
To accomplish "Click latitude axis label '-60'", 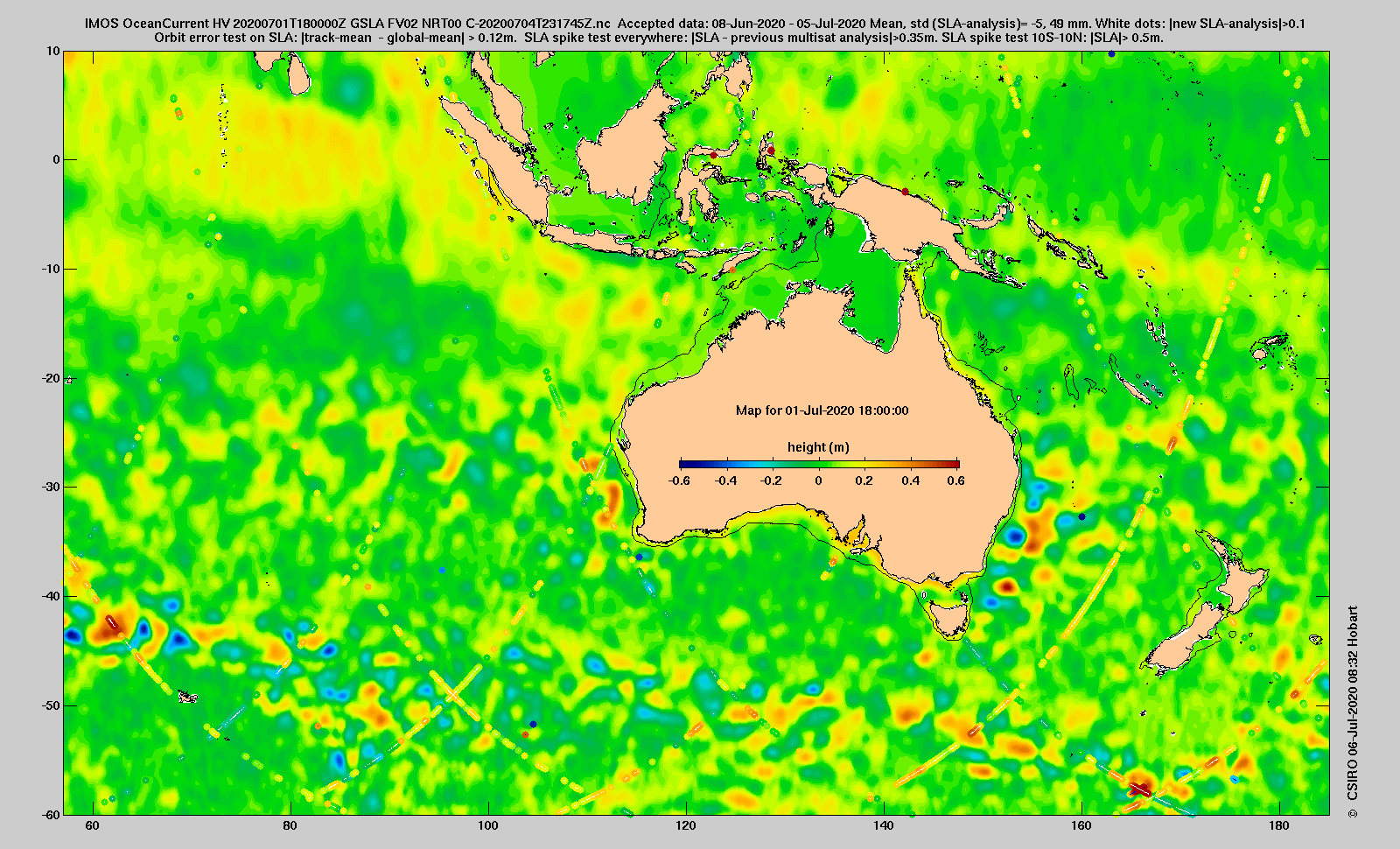I will point(51,814).
